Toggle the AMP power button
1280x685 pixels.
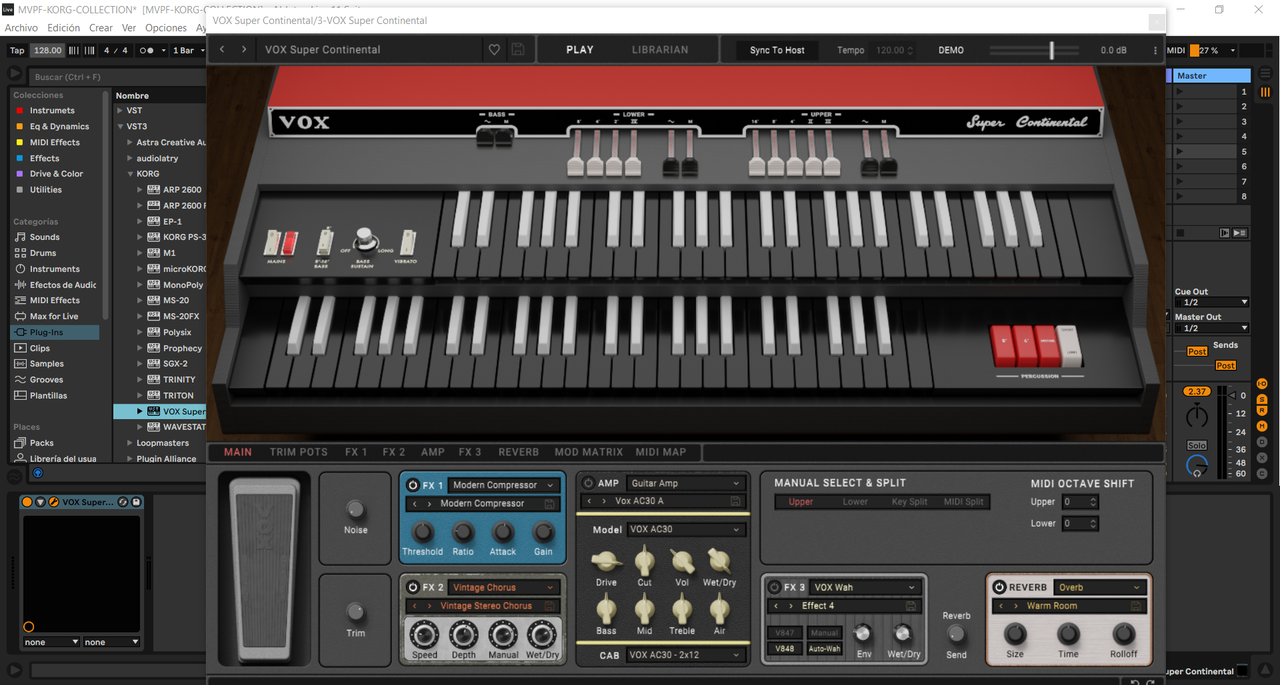point(588,483)
